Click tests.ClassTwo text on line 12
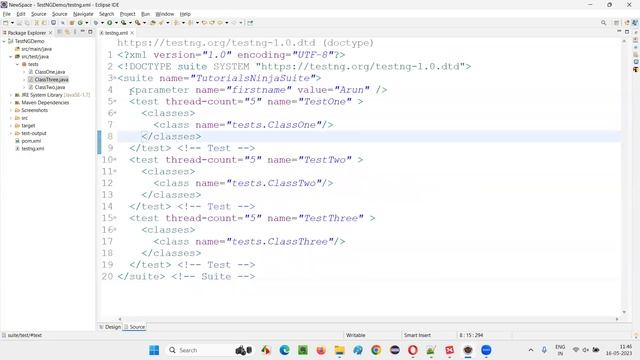The image size is (640, 360). (x=274, y=183)
